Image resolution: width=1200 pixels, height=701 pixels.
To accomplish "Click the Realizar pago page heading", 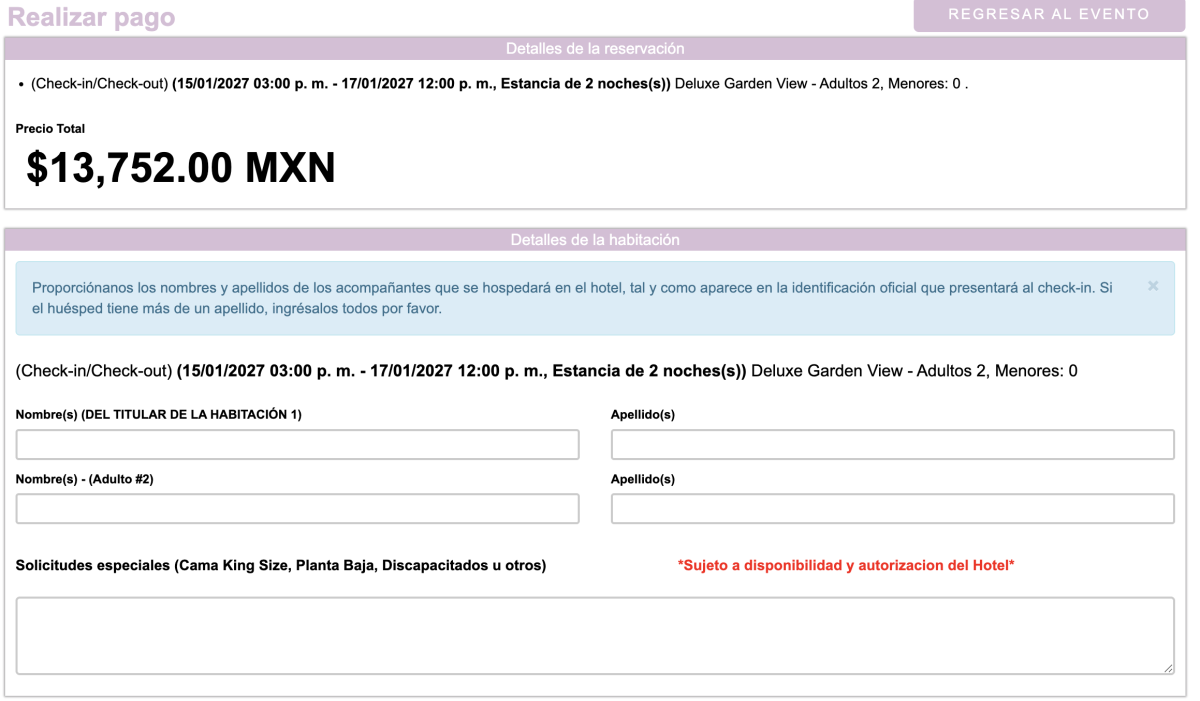I will tap(91, 18).
